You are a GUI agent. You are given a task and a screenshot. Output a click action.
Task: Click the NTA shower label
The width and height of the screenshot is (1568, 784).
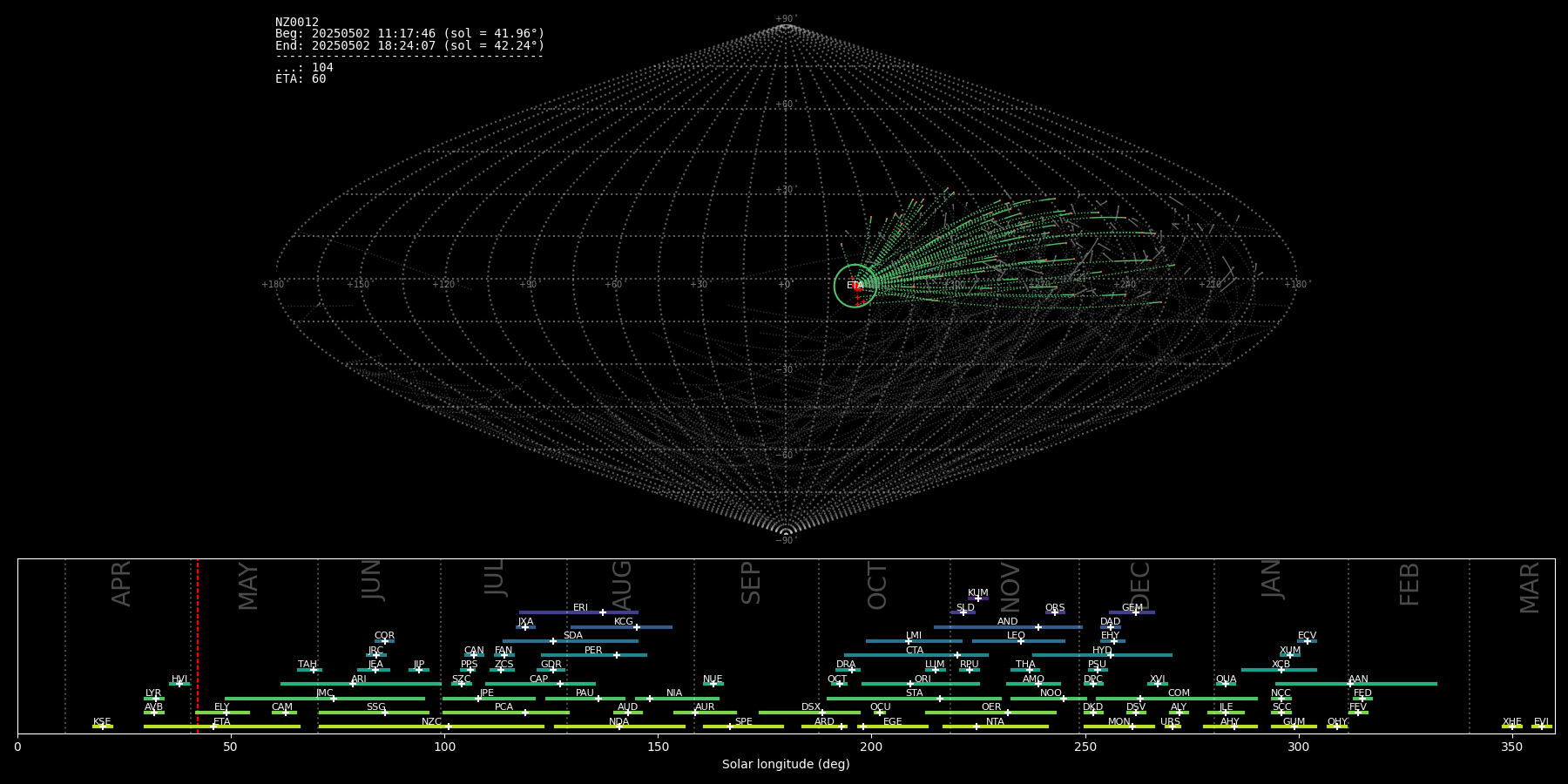point(995,722)
